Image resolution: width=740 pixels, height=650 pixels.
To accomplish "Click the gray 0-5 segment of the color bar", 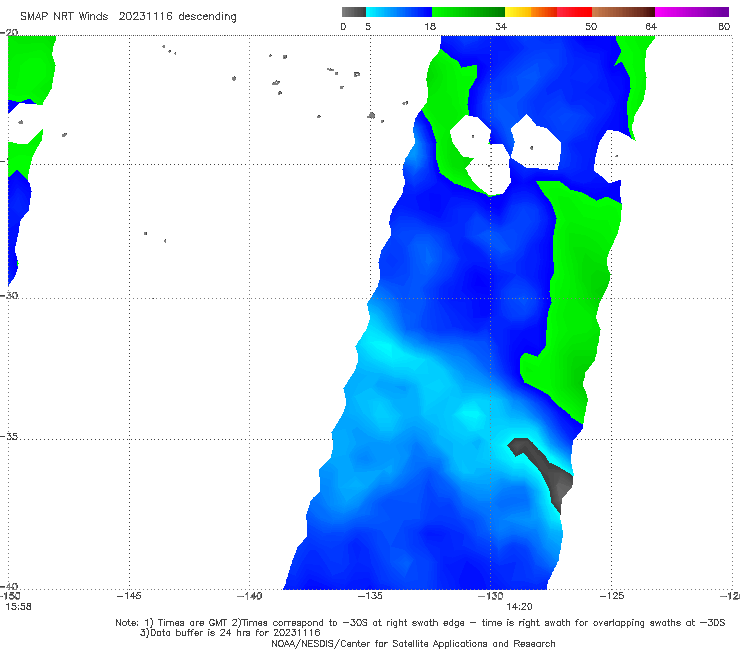I will (x=353, y=12).
